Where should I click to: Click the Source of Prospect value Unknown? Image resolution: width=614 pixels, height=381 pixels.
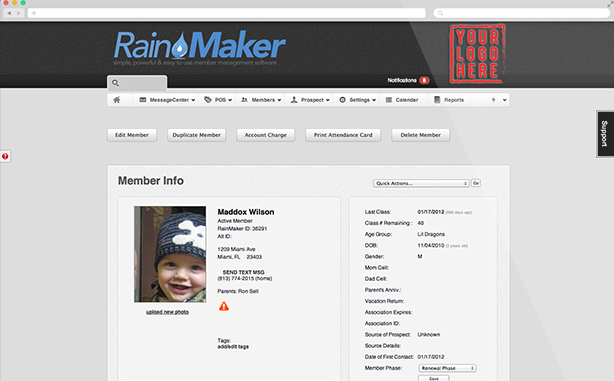coord(429,335)
